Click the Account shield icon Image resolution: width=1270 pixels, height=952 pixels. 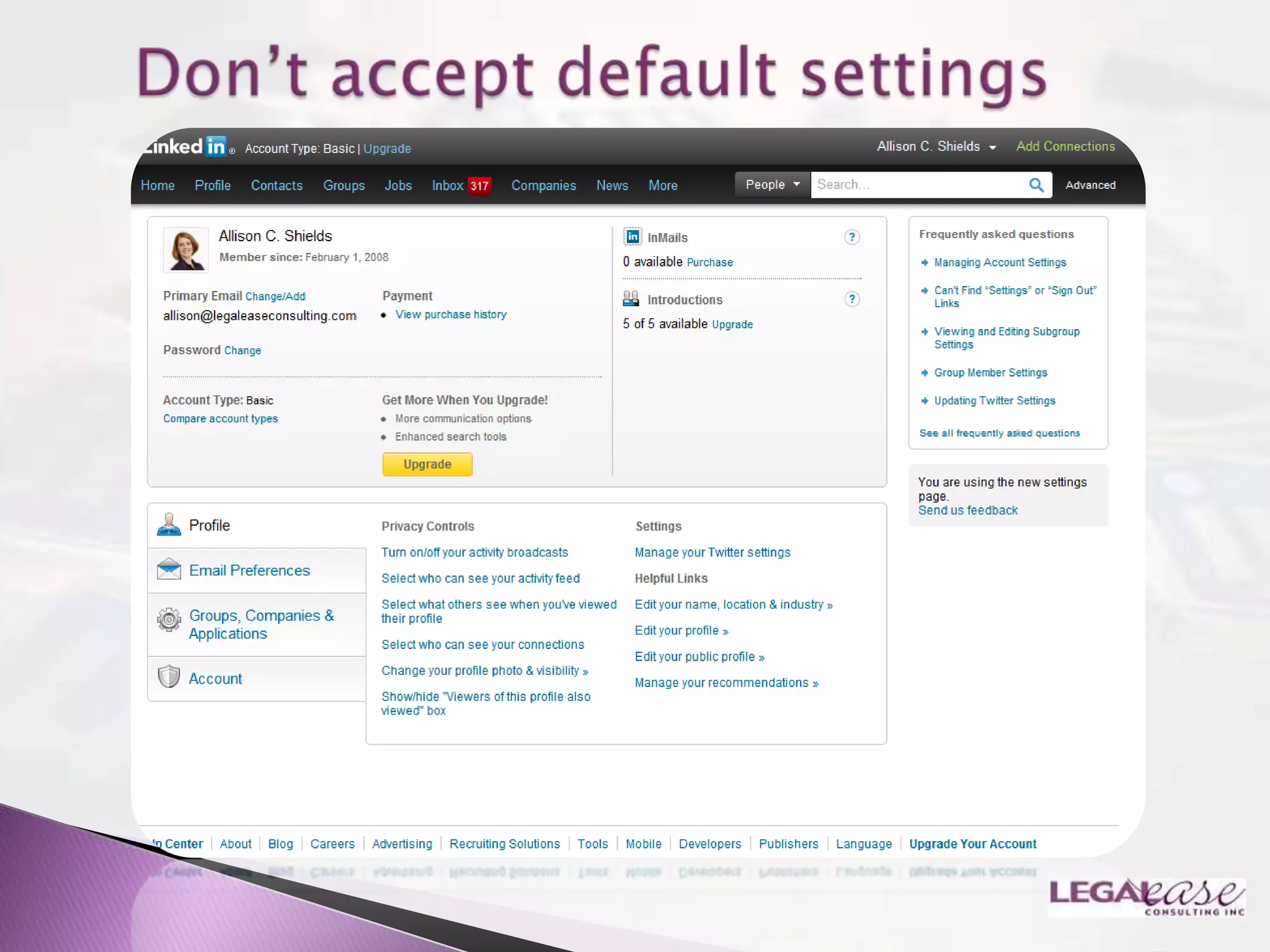(169, 677)
